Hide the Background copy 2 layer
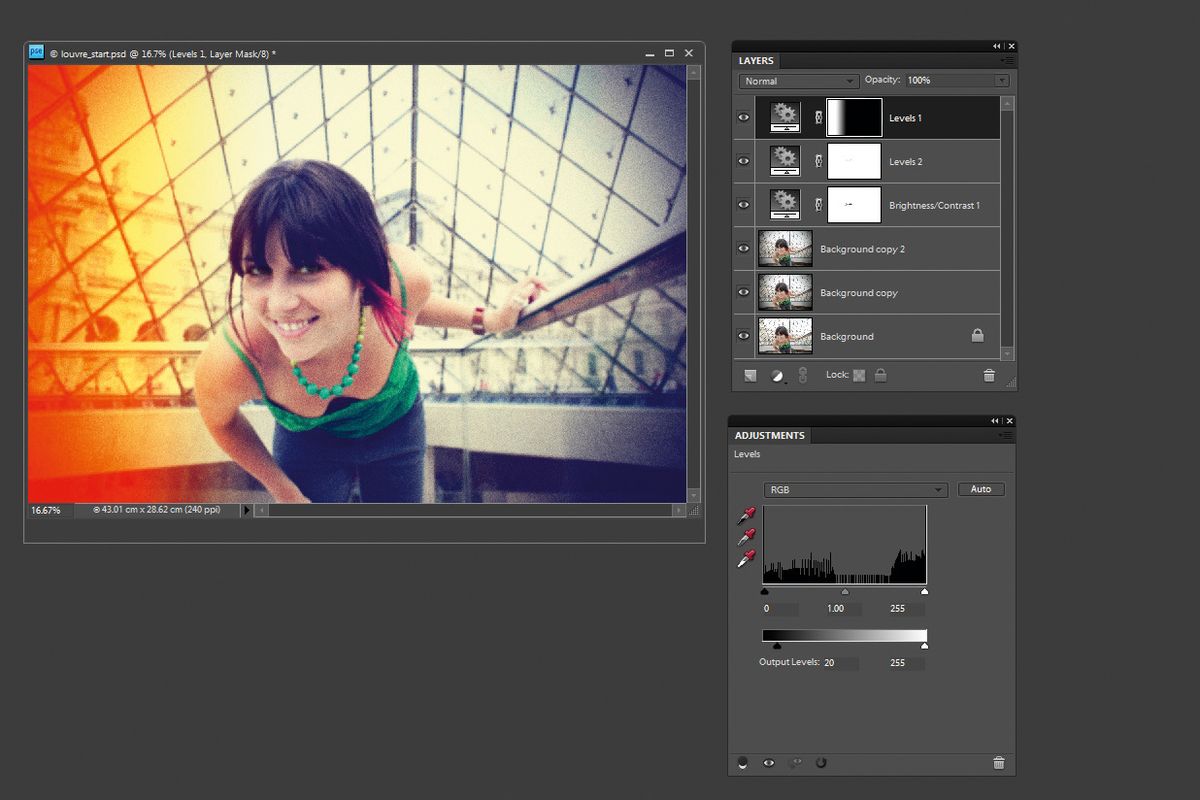The width and height of the screenshot is (1200, 800). point(743,248)
